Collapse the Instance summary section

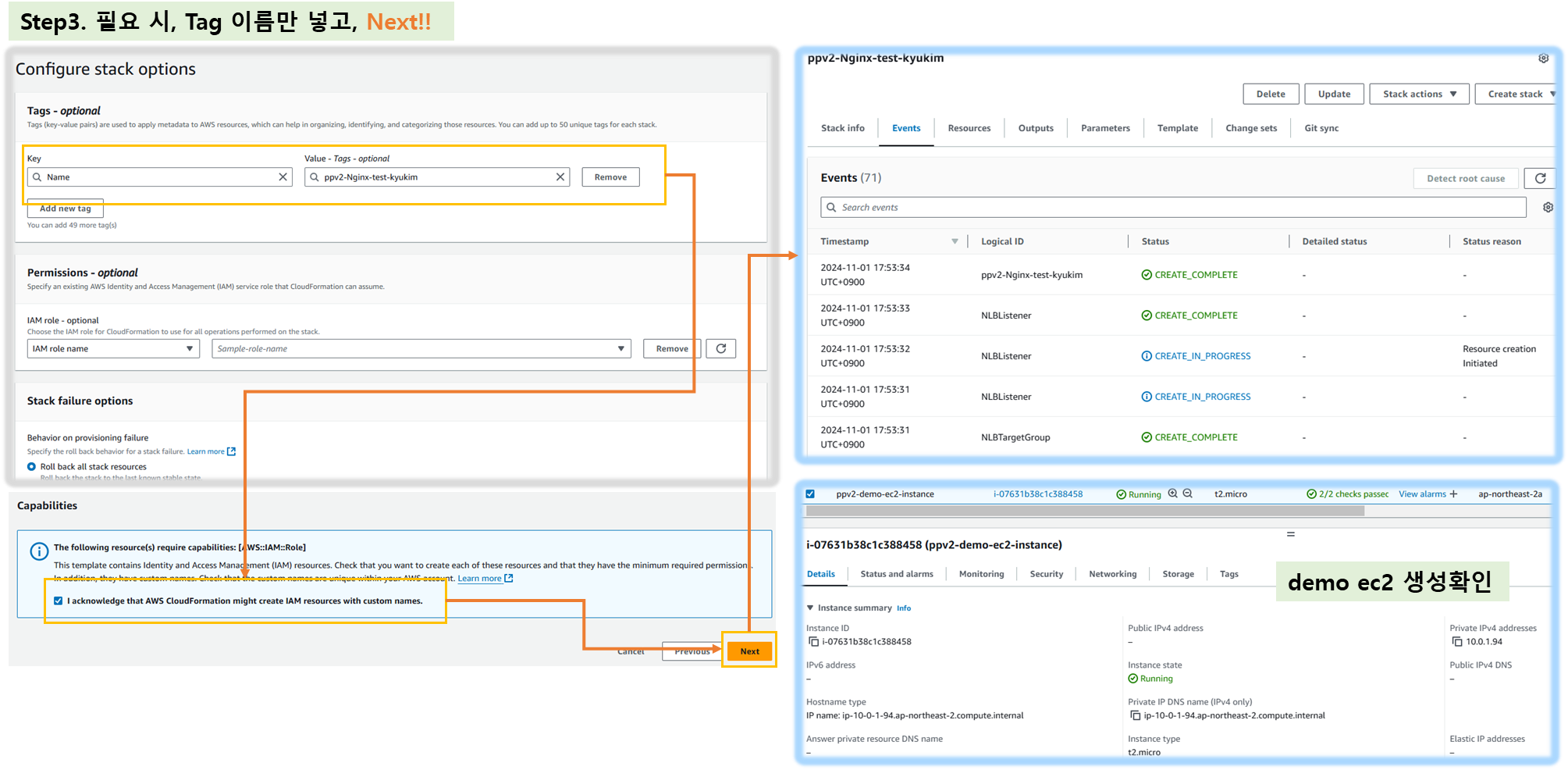pyautogui.click(x=810, y=608)
